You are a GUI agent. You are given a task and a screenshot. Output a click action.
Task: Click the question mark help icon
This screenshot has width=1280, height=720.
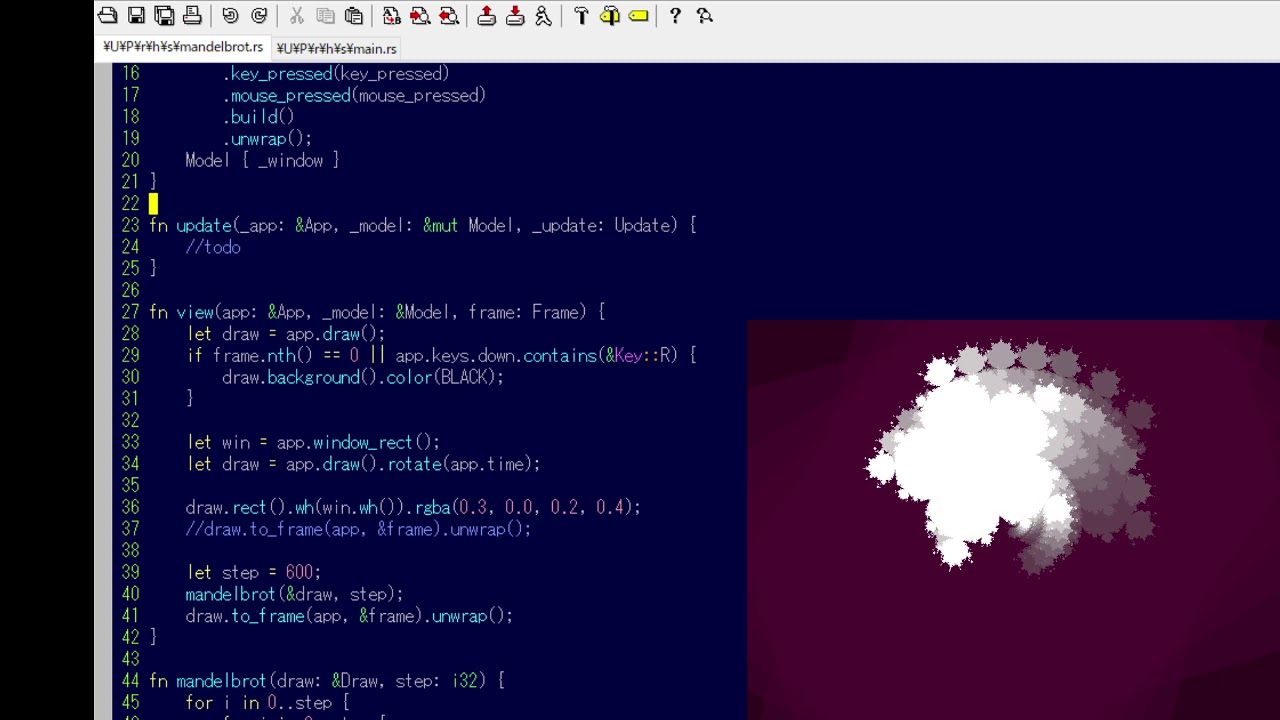click(675, 16)
